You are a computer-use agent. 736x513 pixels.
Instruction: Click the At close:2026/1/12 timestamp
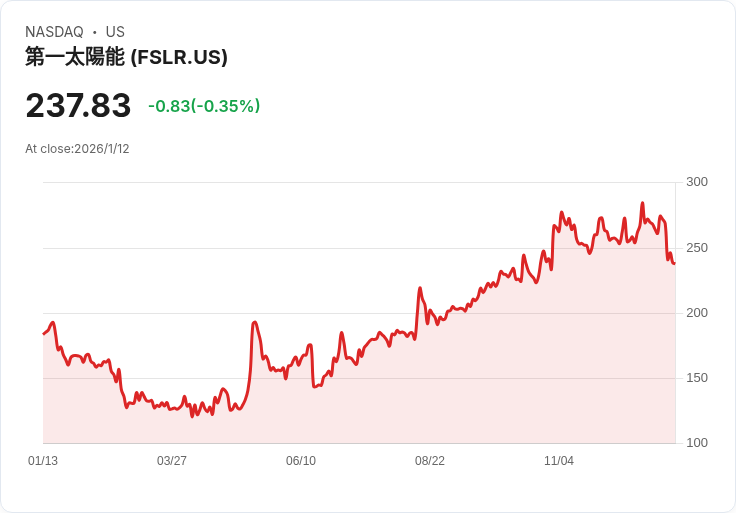click(77, 149)
